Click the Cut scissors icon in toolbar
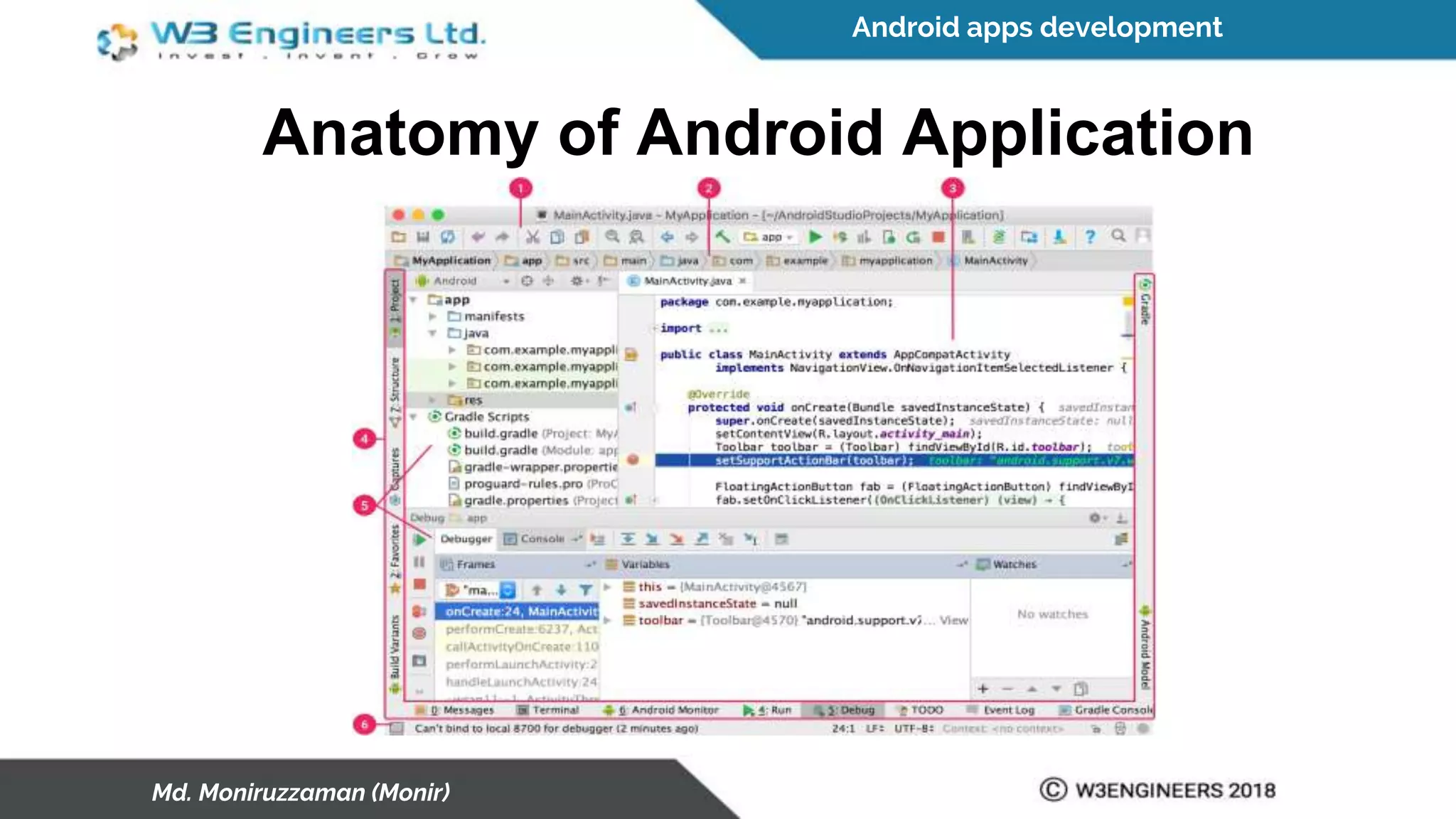This screenshot has width=1456, height=819. coord(532,237)
